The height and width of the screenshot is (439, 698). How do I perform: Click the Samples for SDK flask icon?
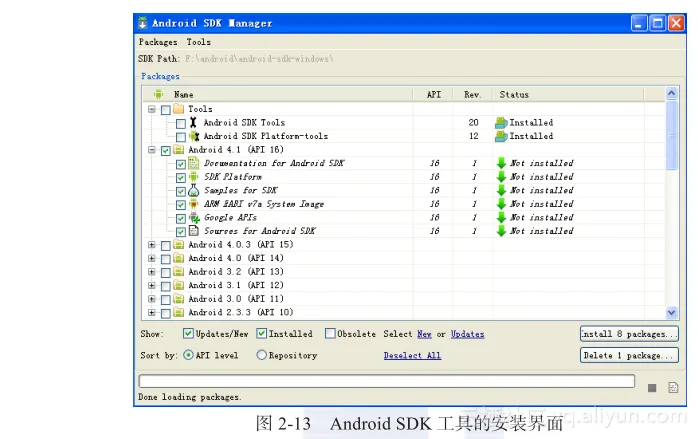[194, 190]
